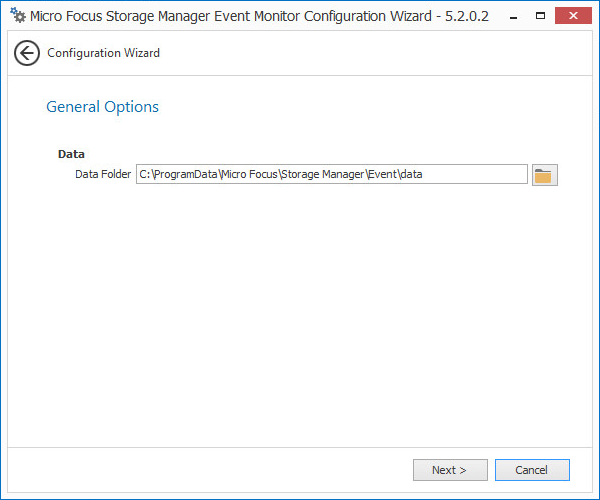This screenshot has width=600, height=500.
Task: Click header bar right of Configuration Wizard label
Action: point(380,54)
